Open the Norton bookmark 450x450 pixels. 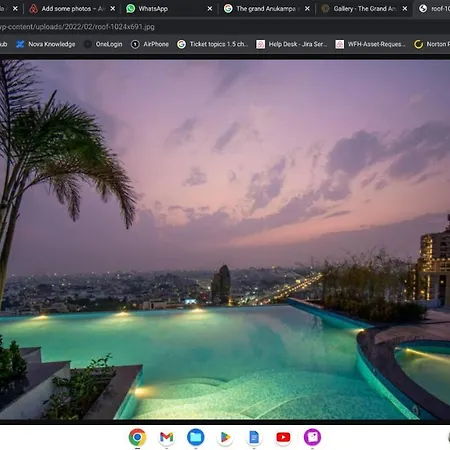point(432,44)
